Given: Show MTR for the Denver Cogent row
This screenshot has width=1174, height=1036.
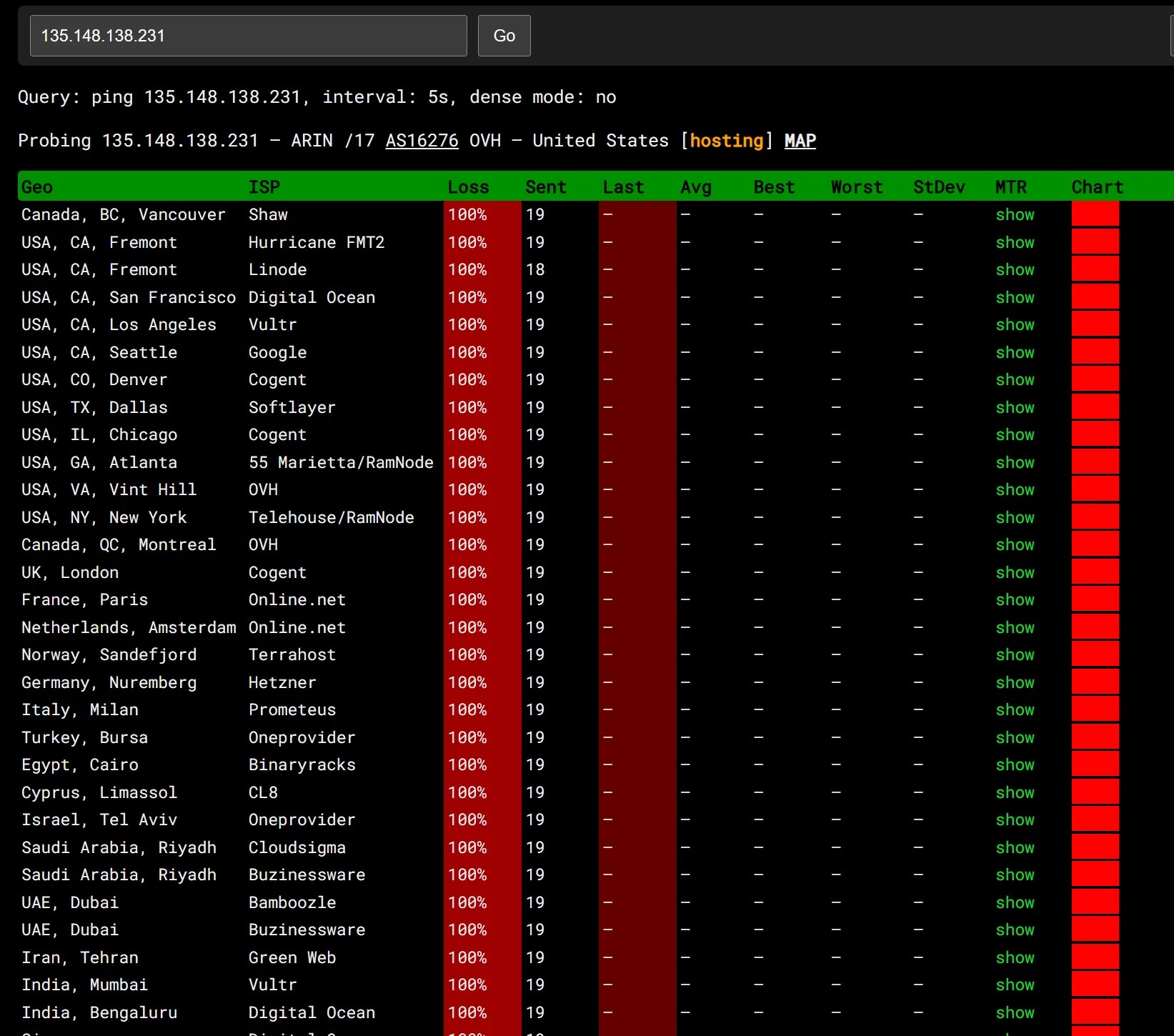Looking at the screenshot, I should tap(1015, 380).
